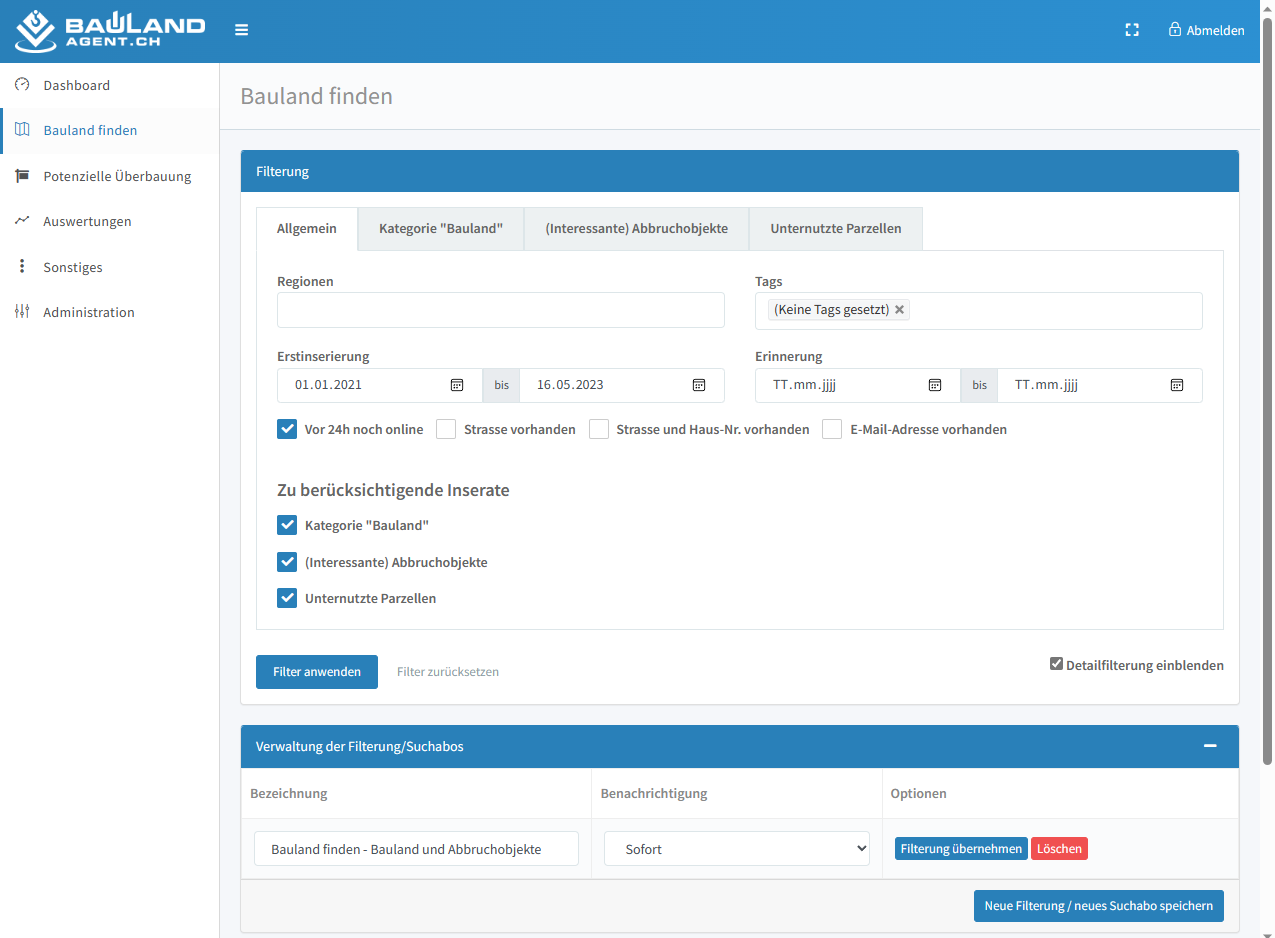The width and height of the screenshot is (1275, 938).
Task: Disable 'Detailfilterung einblenden' checkbox
Action: (1056, 664)
